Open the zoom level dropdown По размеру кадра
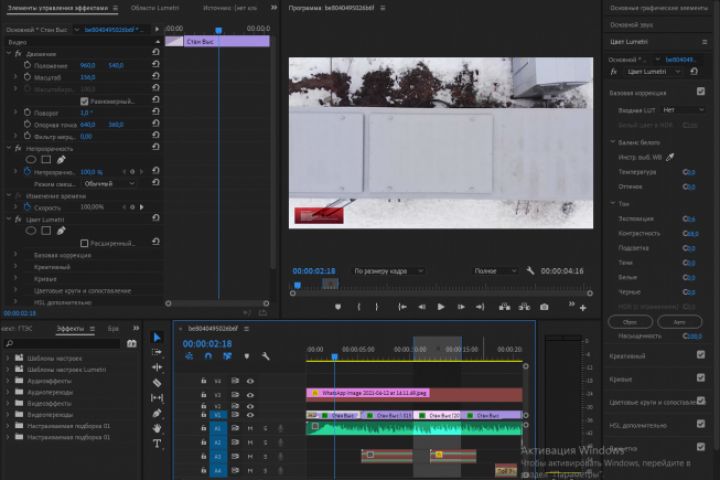This screenshot has width=720, height=480. (388, 271)
